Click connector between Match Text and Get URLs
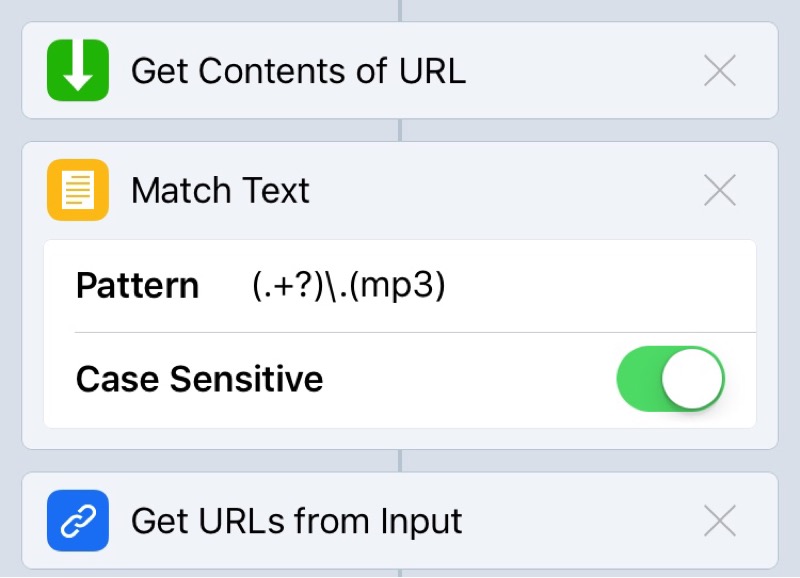Image resolution: width=800 pixels, height=578 pixels. (400, 461)
